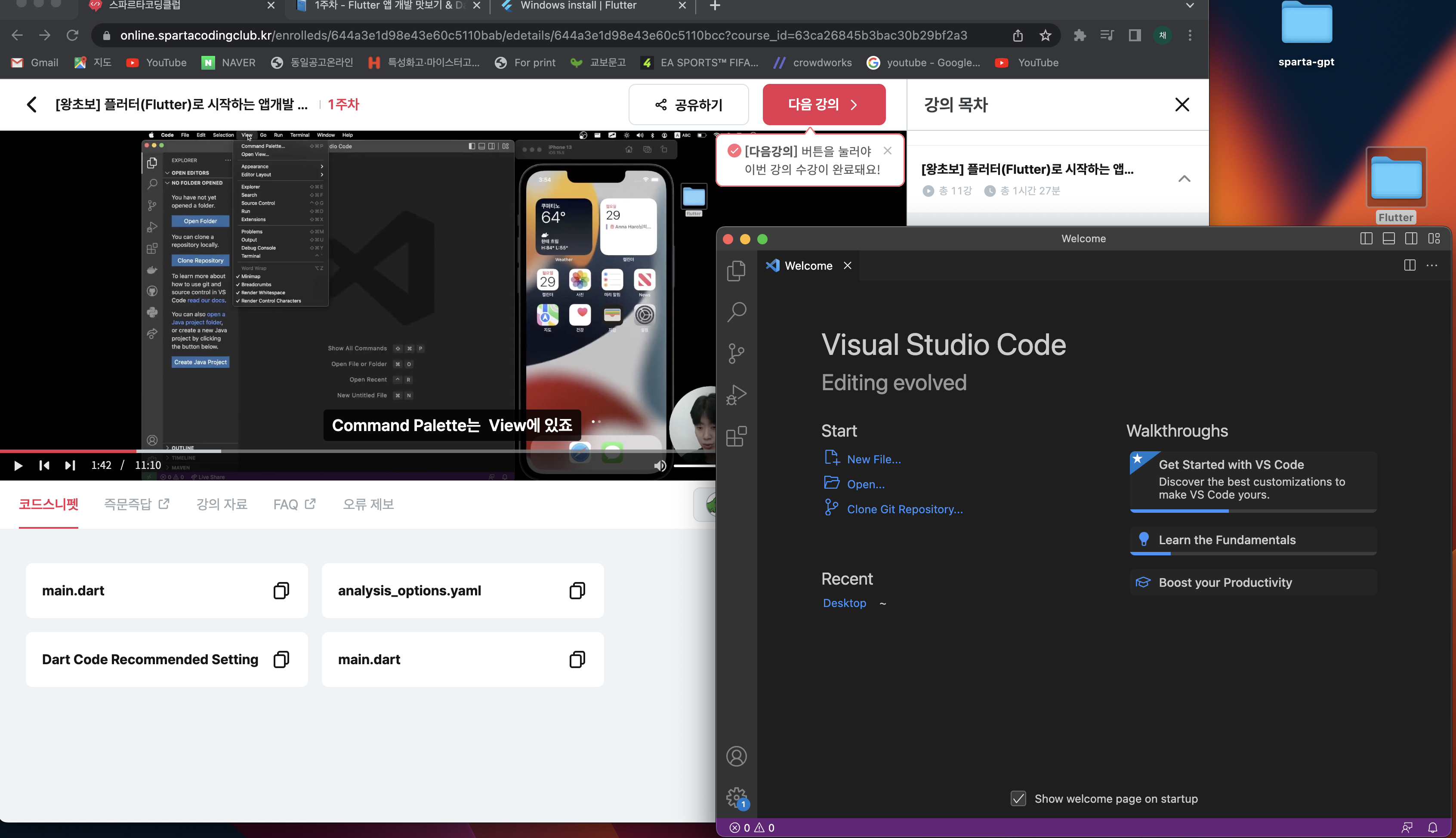
Task: Click 다음 강의 button
Action: point(824,104)
